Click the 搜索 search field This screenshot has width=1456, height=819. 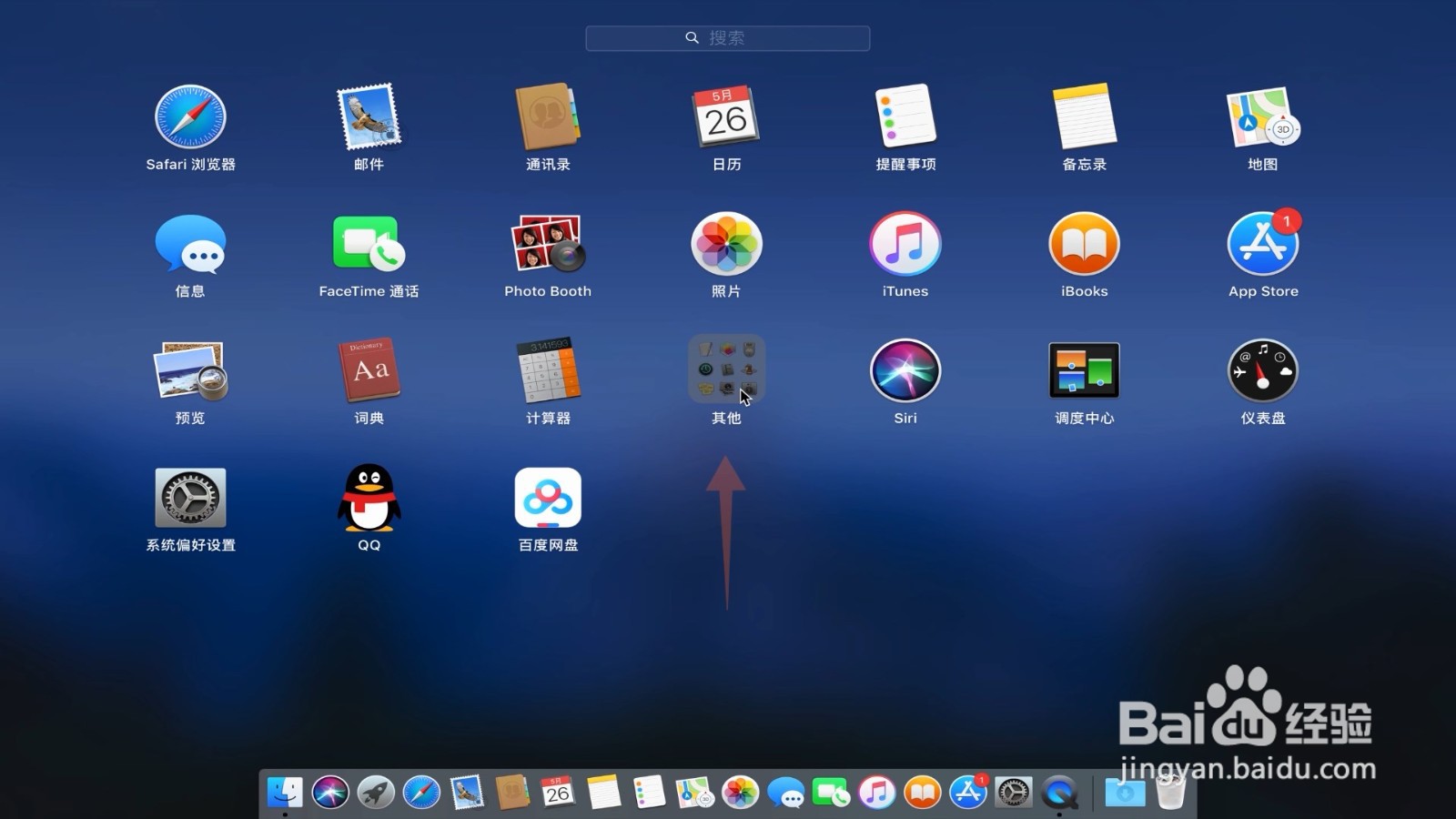(x=728, y=38)
